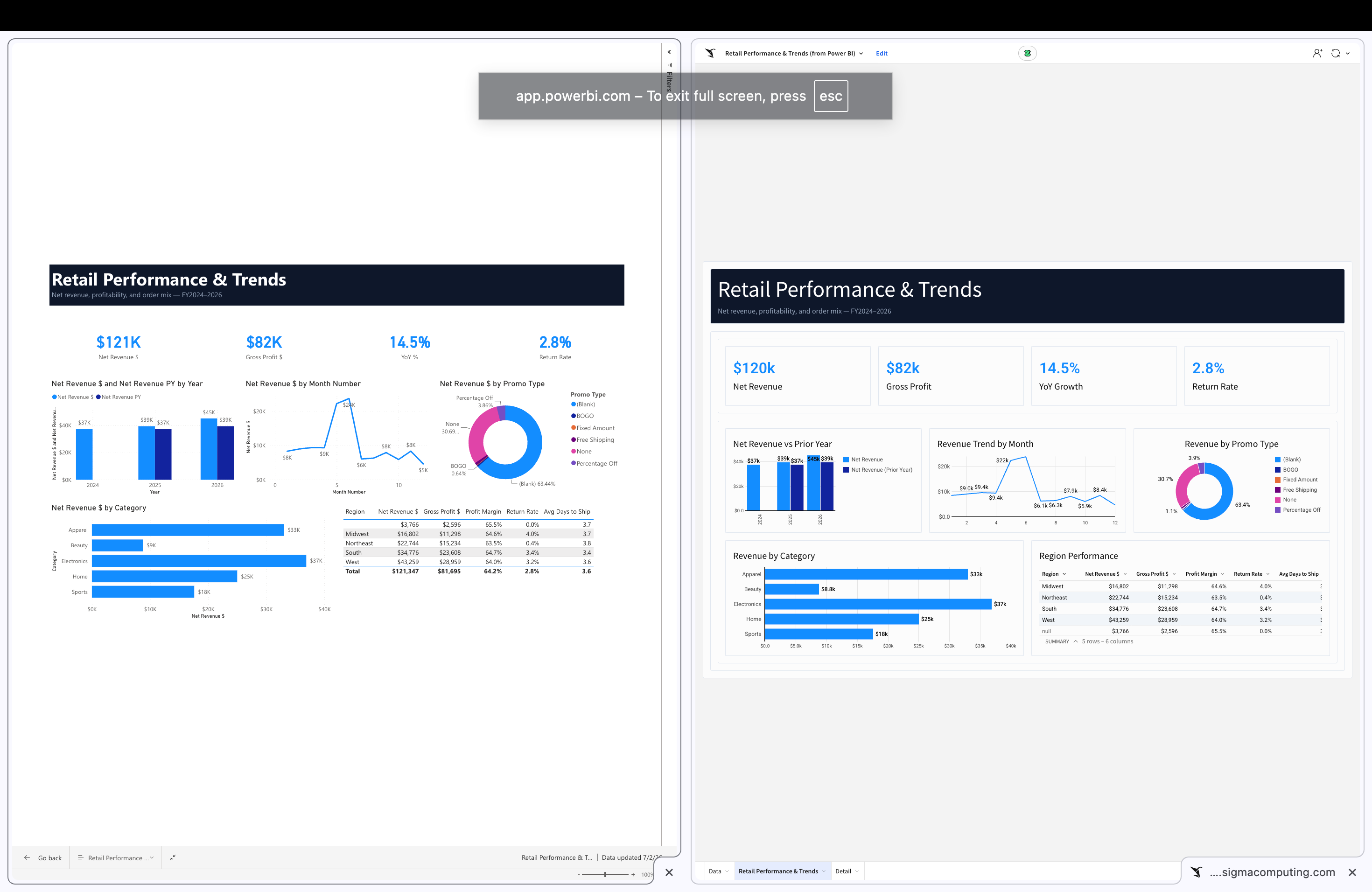This screenshot has height=892, width=1372.
Task: Click the Edit link in Sigma header
Action: coord(882,53)
